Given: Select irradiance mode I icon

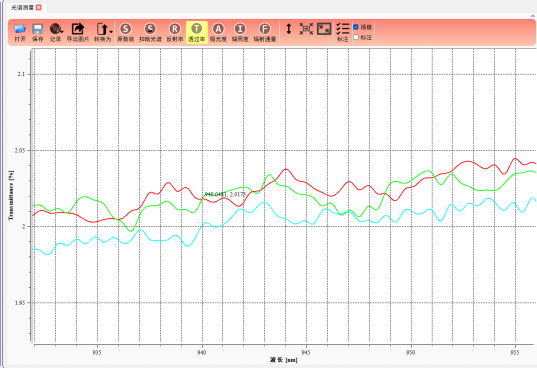Looking at the screenshot, I should (x=240, y=33).
